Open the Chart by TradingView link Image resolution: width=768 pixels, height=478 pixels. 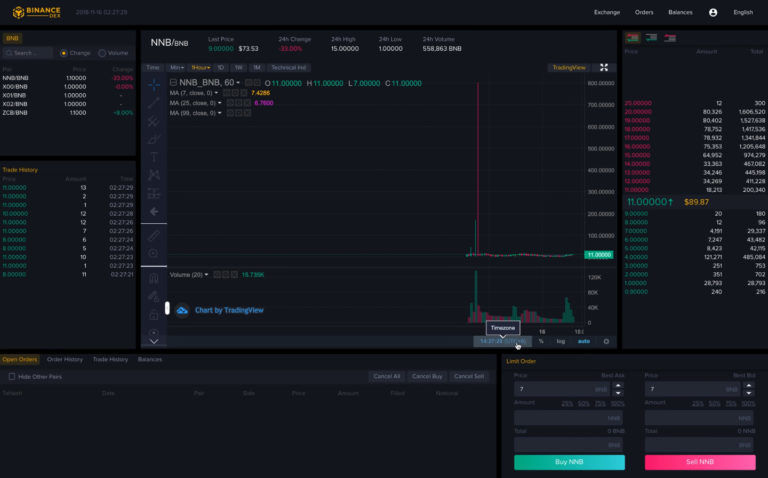(x=229, y=310)
